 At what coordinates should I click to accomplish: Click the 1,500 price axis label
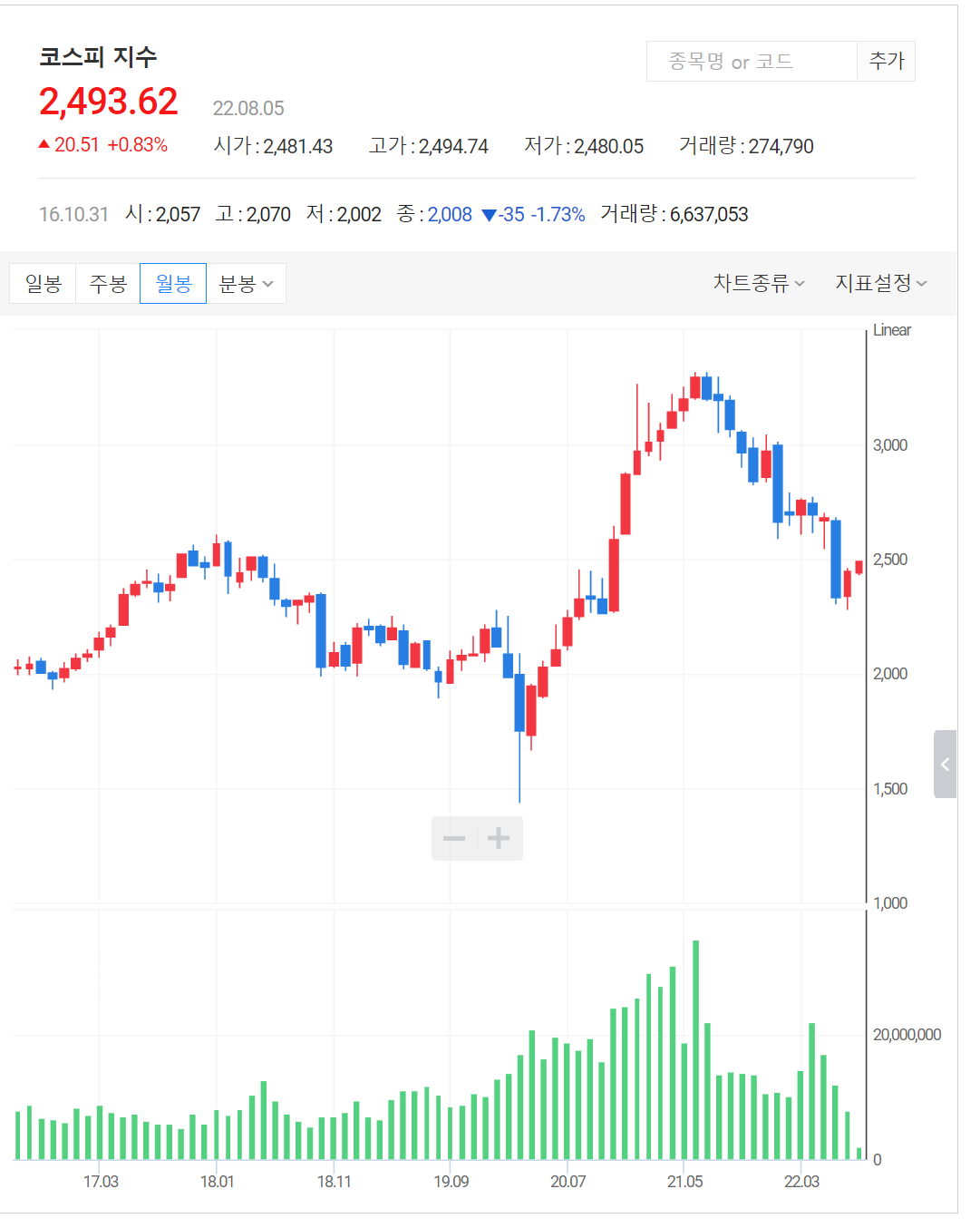click(890, 789)
